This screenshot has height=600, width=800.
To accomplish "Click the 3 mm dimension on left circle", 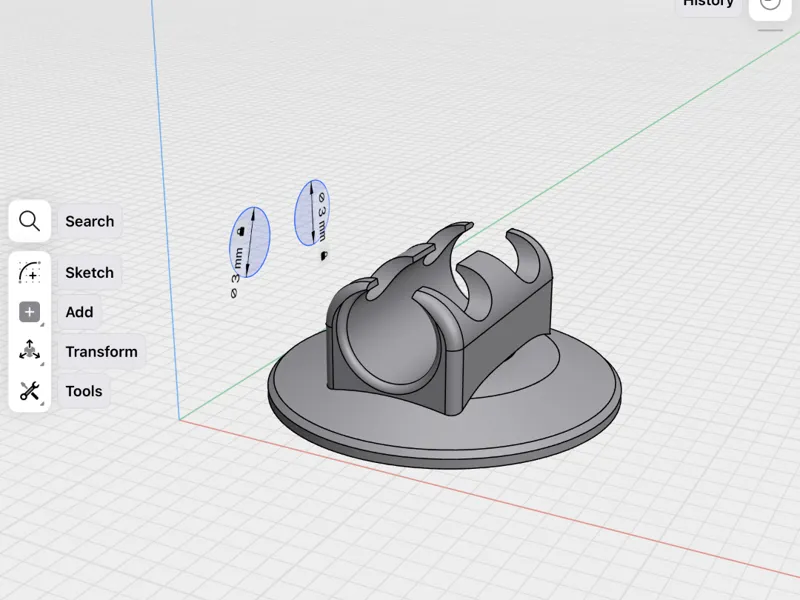I will pos(236,273).
